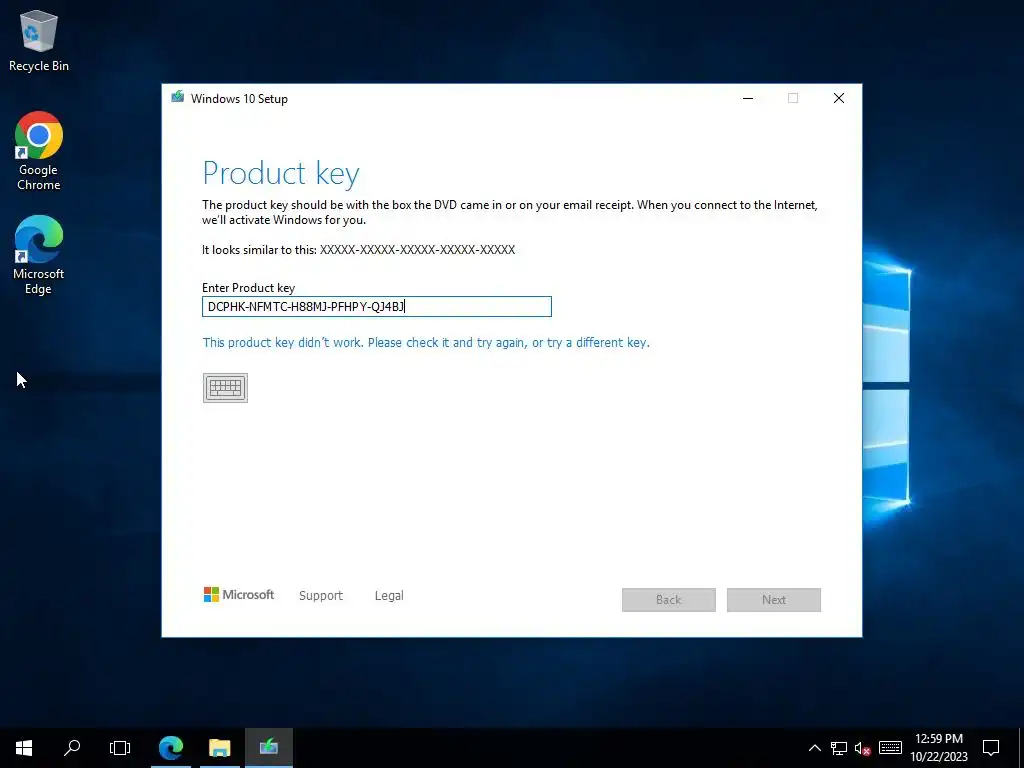Select the Recycle Bin desktop icon
The height and width of the screenshot is (768, 1024).
click(x=39, y=40)
